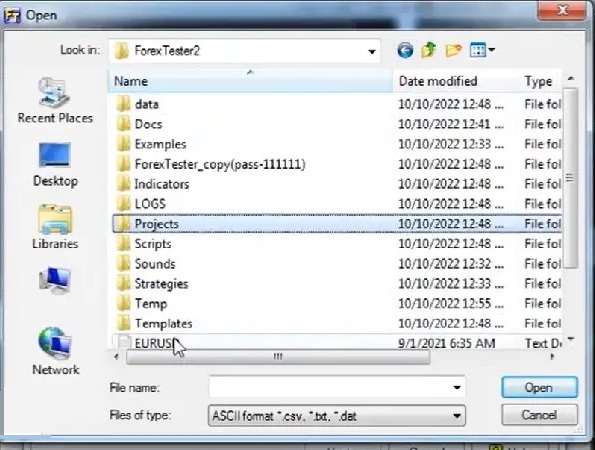
Task: Click the 'Templates' folder name
Action: 164,324
